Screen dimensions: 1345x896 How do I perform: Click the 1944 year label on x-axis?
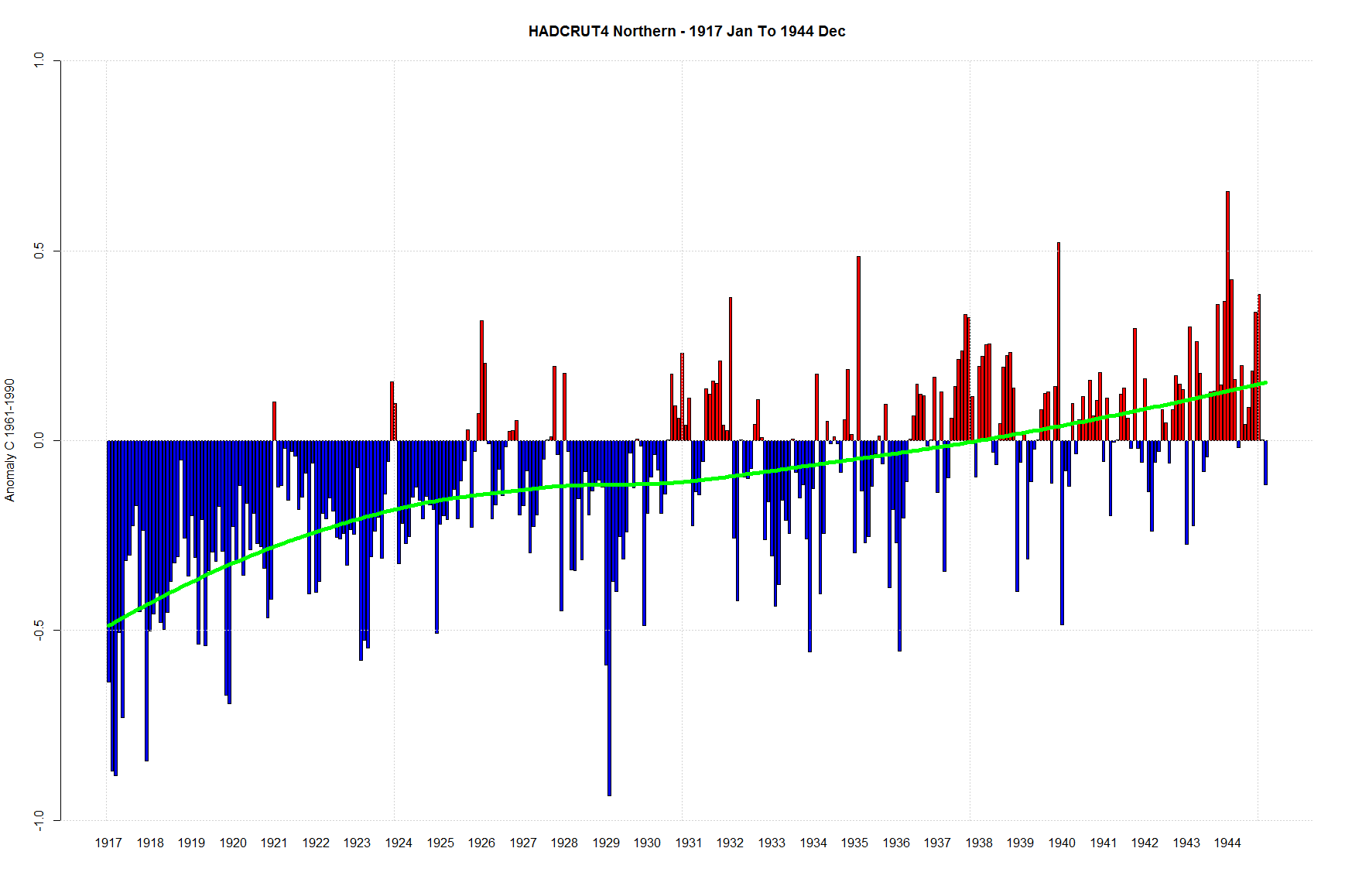(x=1227, y=843)
